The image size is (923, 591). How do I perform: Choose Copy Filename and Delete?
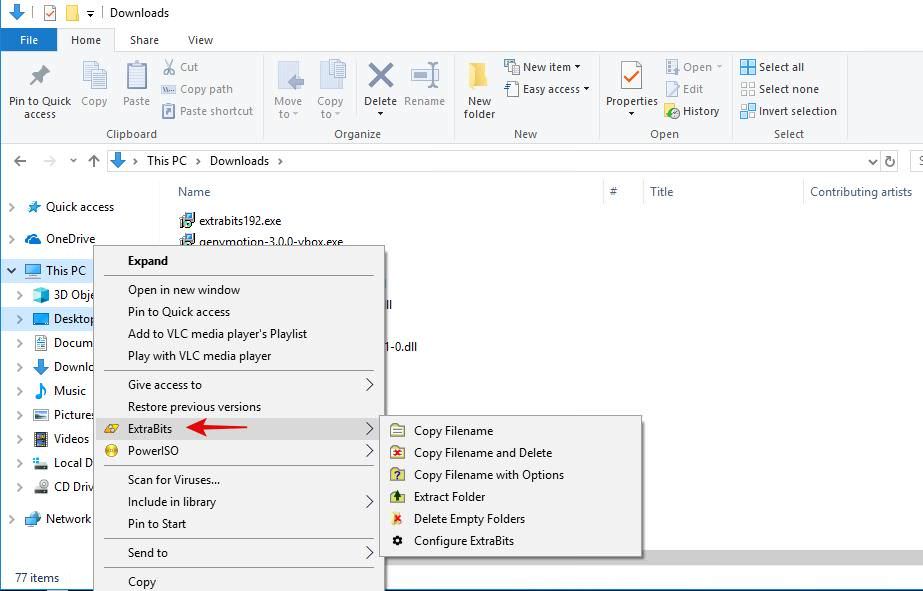tap(510, 453)
